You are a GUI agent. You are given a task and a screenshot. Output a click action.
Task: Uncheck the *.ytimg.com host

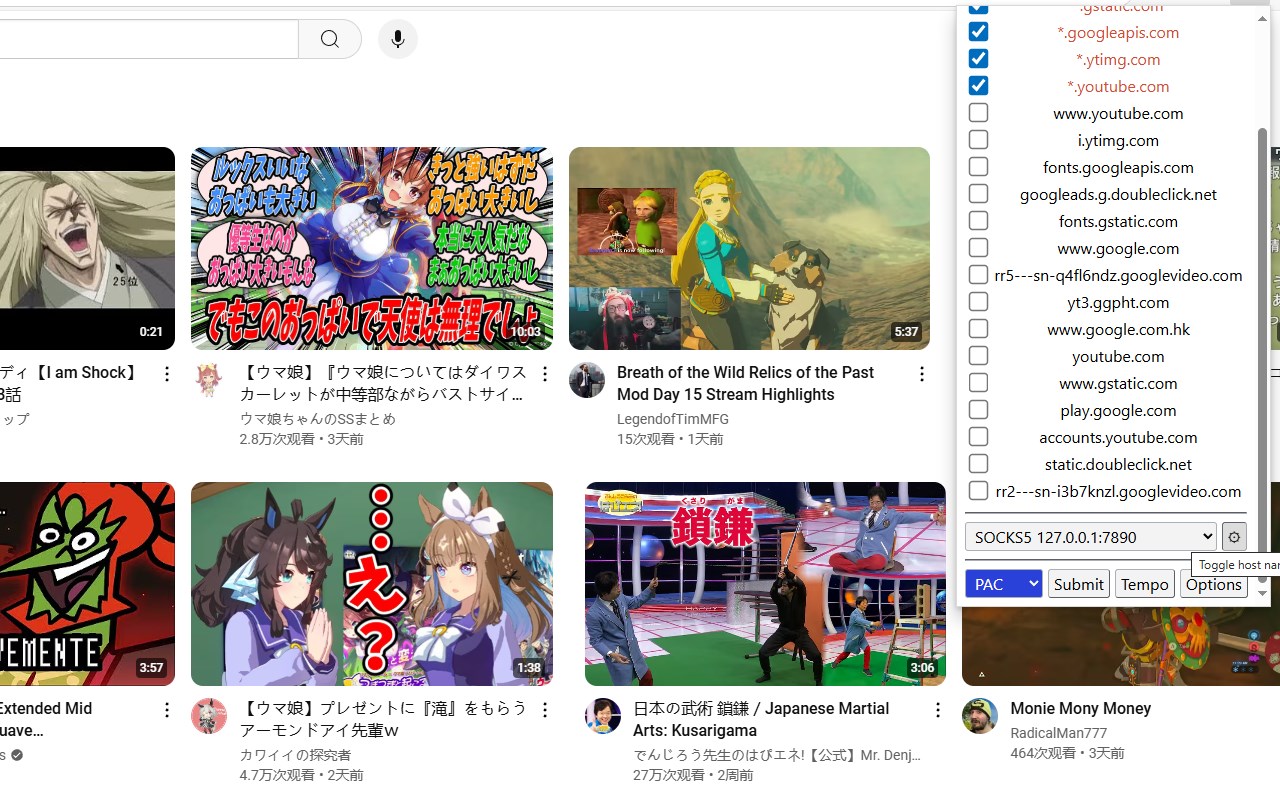coord(978,59)
